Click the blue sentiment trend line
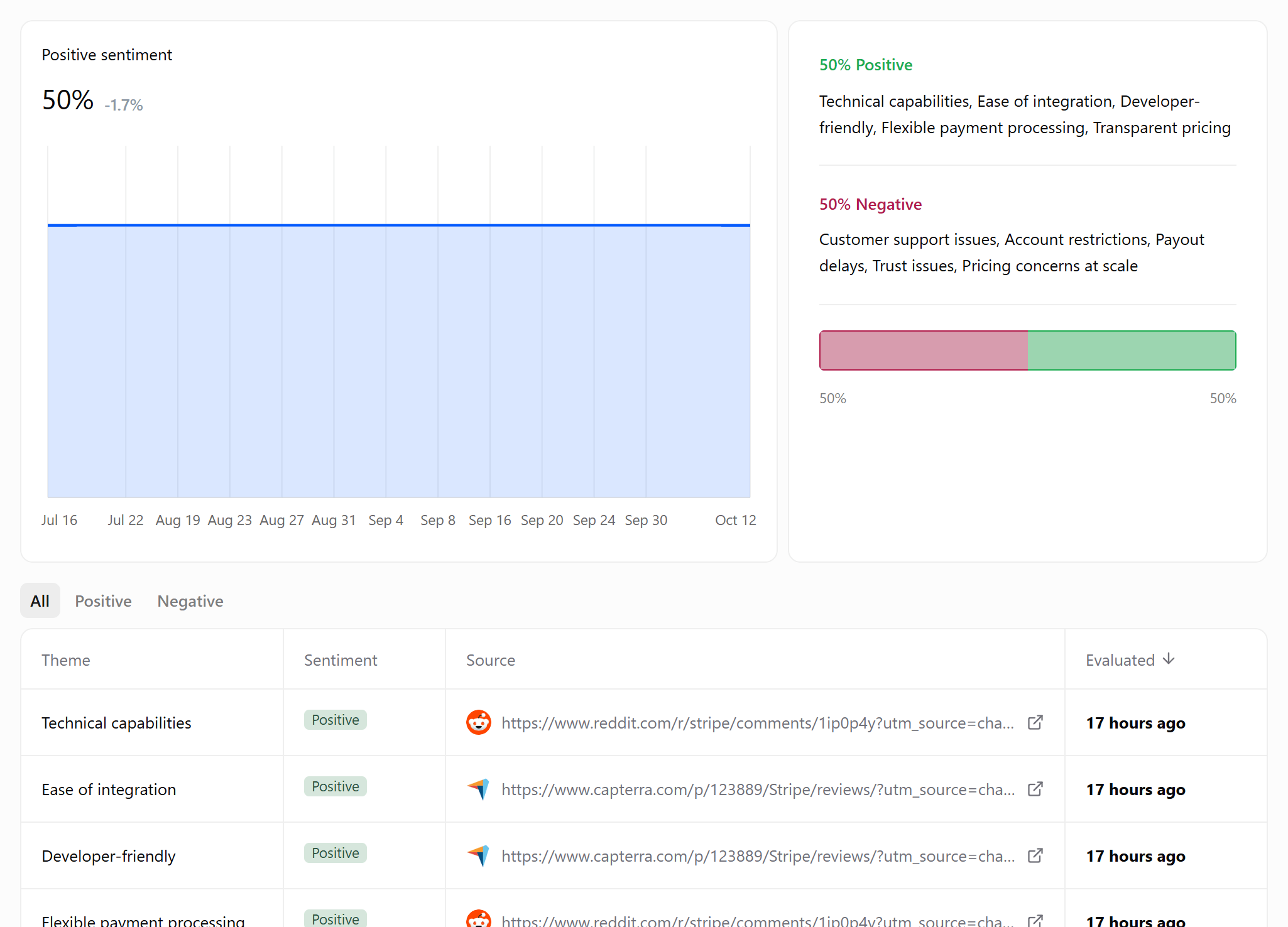 click(399, 225)
